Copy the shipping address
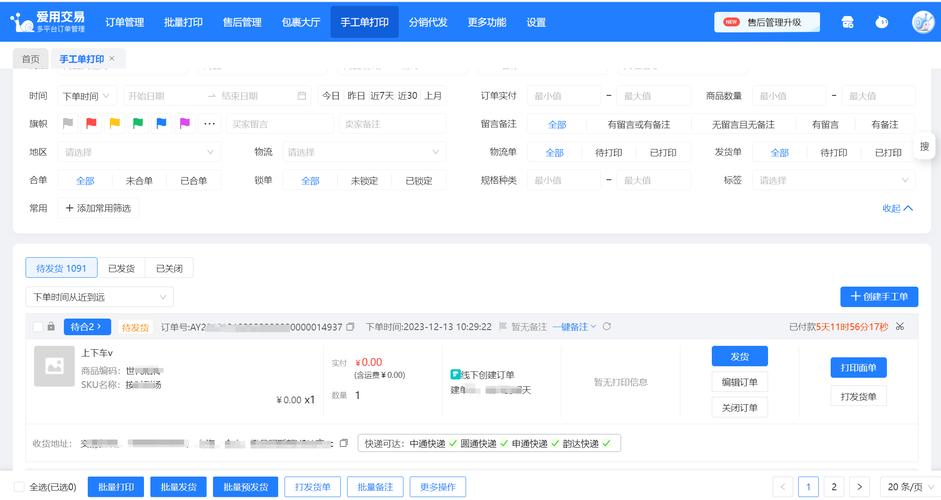The image size is (941, 500). coord(344,444)
